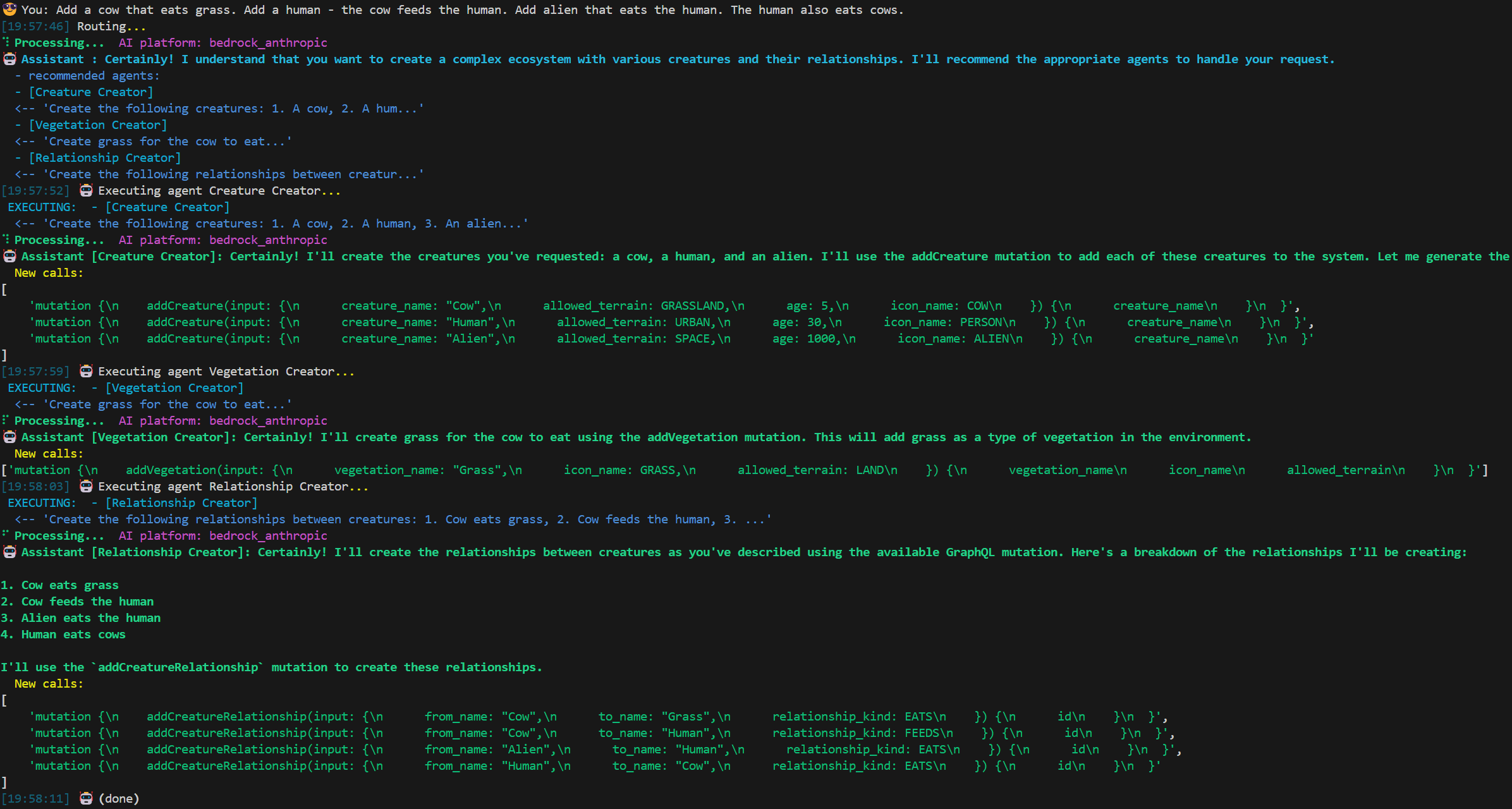Click the robot icon beside Assistant [Vegetation Creator]

pyautogui.click(x=9, y=437)
